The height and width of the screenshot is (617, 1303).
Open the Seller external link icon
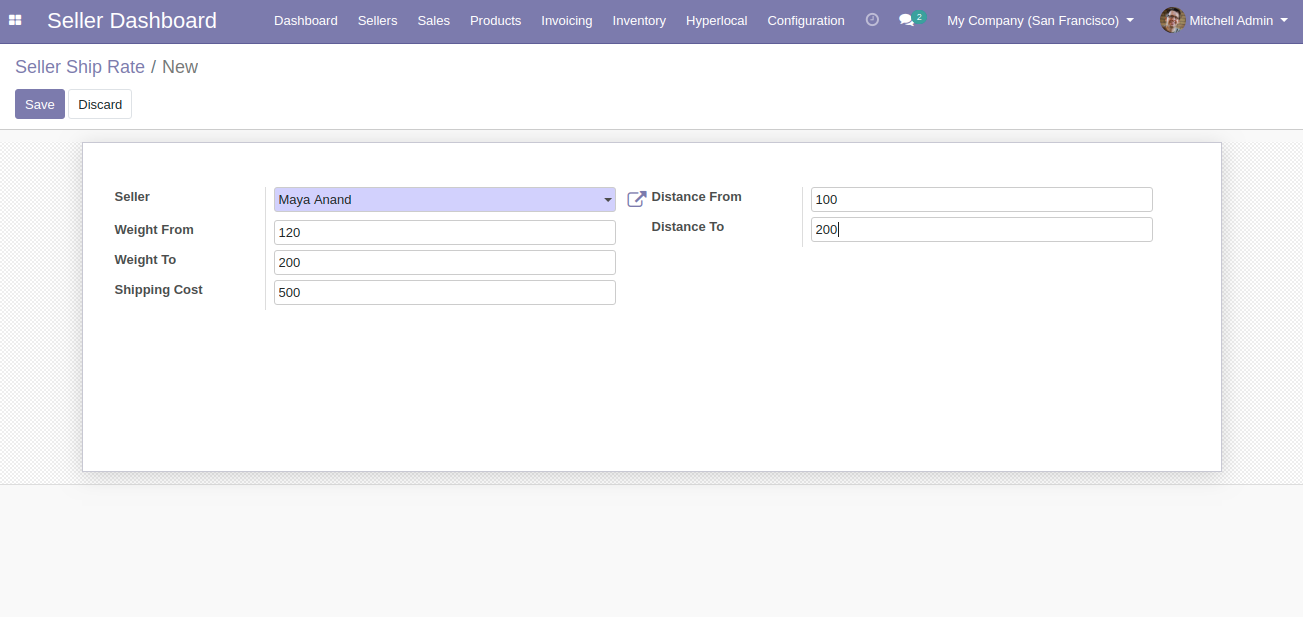click(636, 199)
